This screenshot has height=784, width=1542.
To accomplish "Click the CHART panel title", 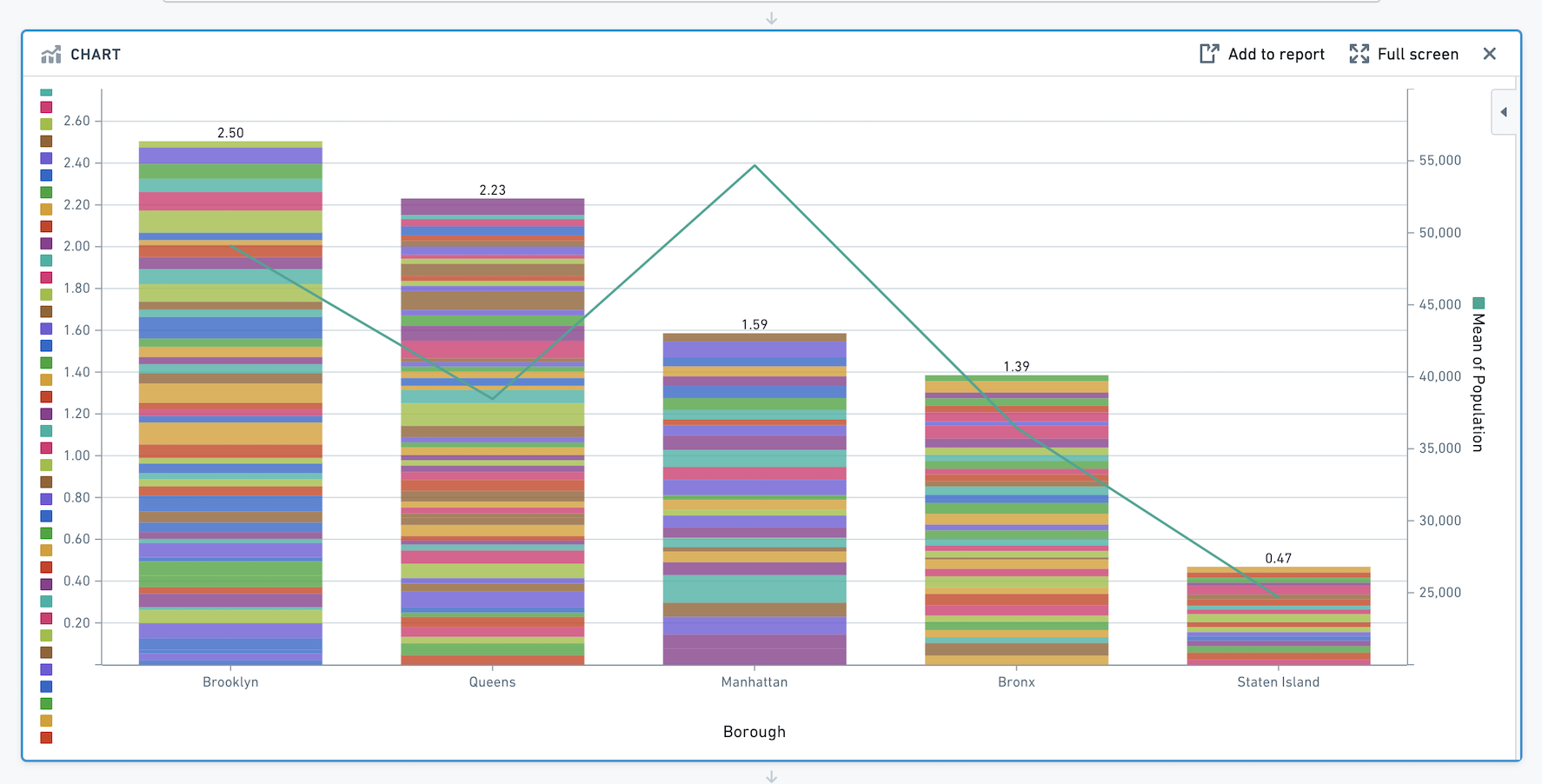I will [96, 54].
